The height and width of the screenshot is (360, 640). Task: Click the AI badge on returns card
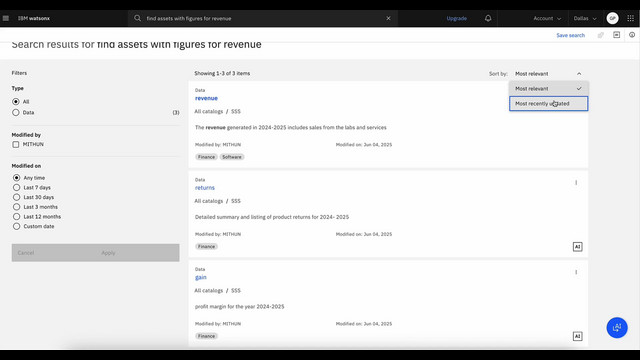[577, 247]
